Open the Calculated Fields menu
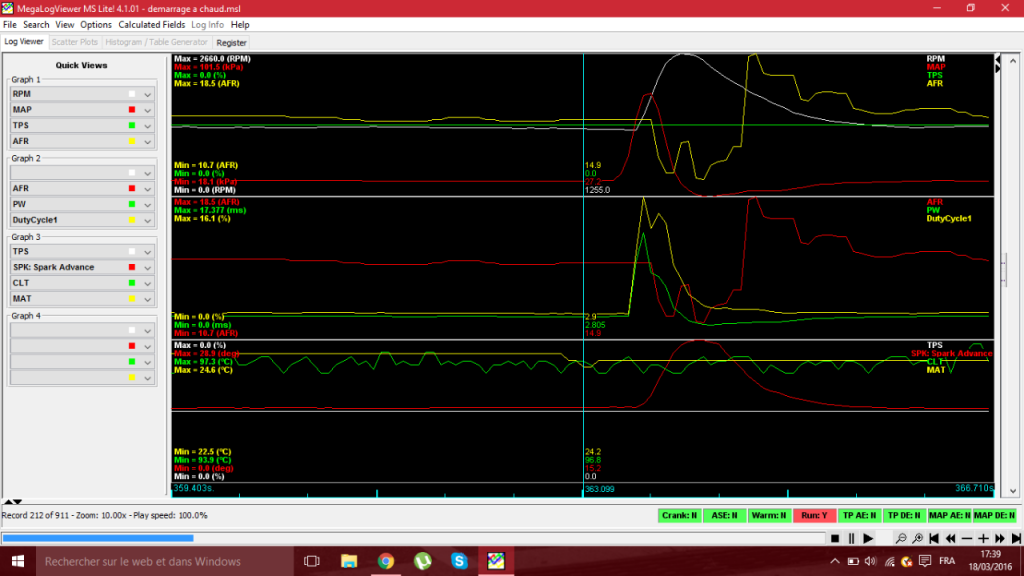1024x576 pixels. (x=152, y=25)
